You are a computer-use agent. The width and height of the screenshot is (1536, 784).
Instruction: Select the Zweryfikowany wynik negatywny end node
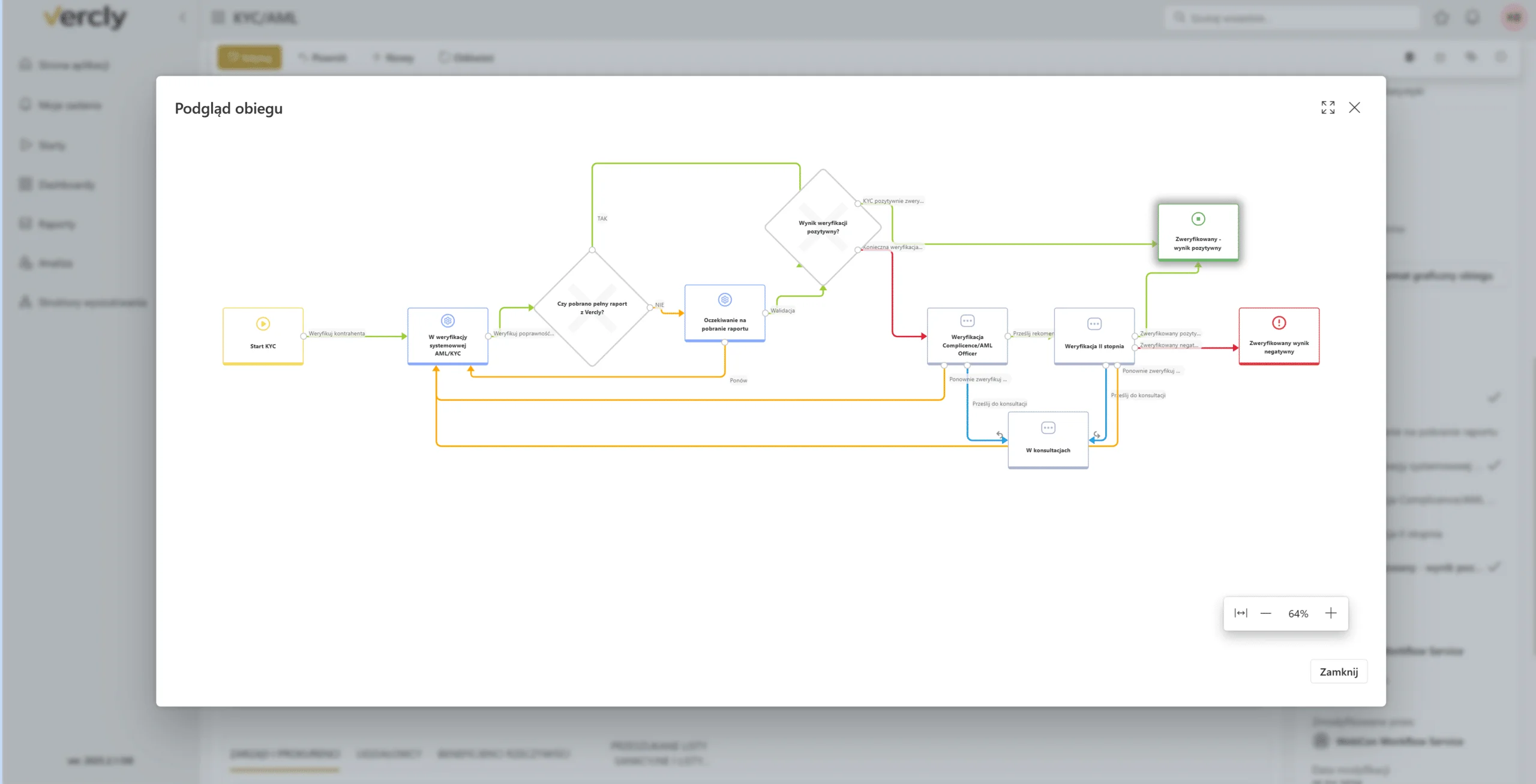click(x=1279, y=336)
